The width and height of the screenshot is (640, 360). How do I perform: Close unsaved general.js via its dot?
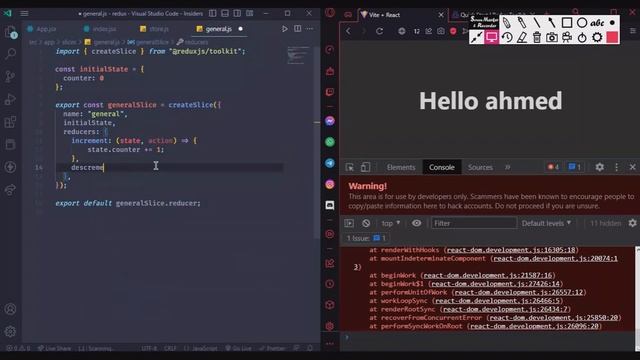(x=240, y=29)
